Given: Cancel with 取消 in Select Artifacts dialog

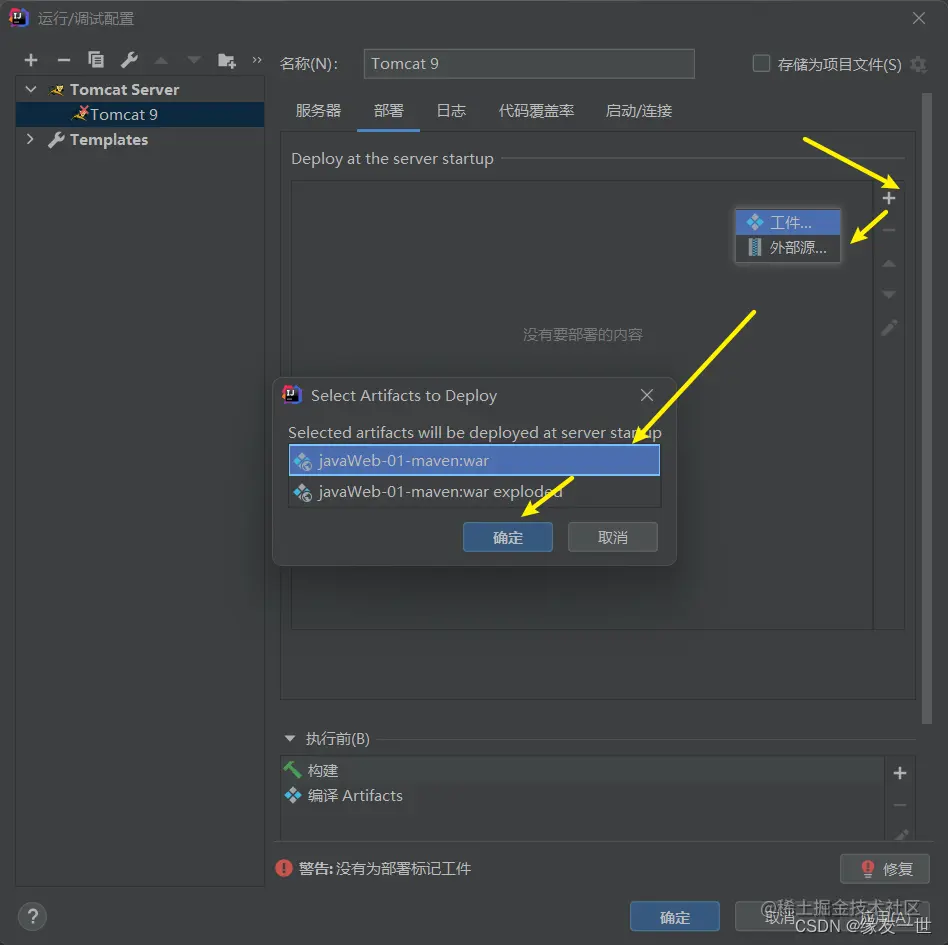Looking at the screenshot, I should (612, 537).
